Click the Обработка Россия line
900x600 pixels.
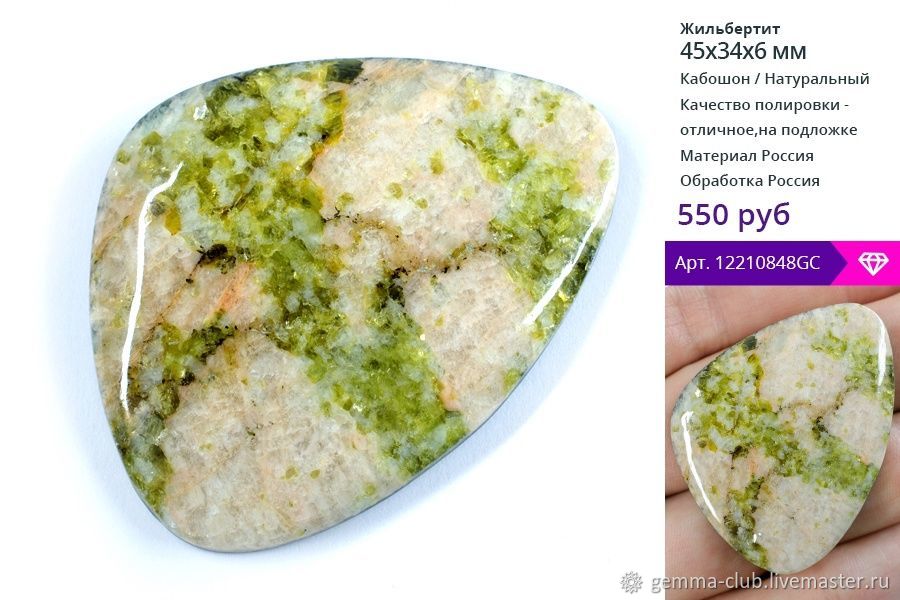750,181
